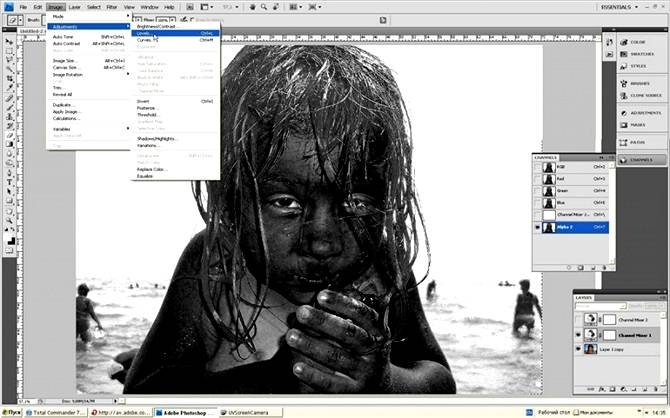Click Curves in the Adjustments submenu
Viewport: 670px width, 418px height.
click(145, 40)
